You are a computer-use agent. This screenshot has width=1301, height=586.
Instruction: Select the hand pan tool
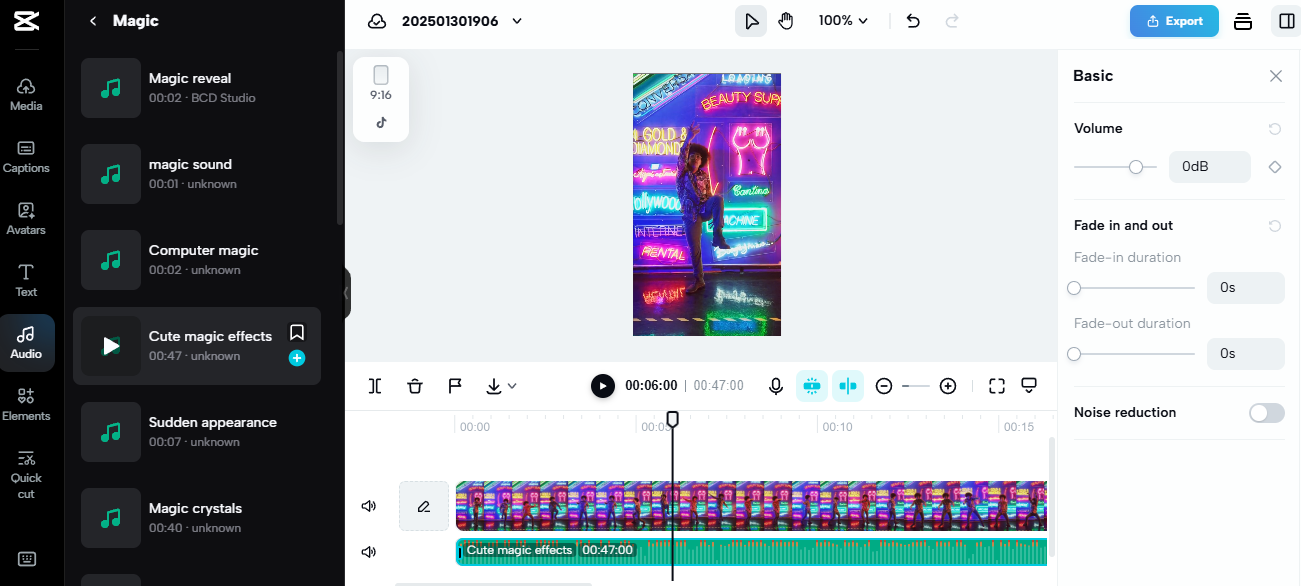click(786, 21)
